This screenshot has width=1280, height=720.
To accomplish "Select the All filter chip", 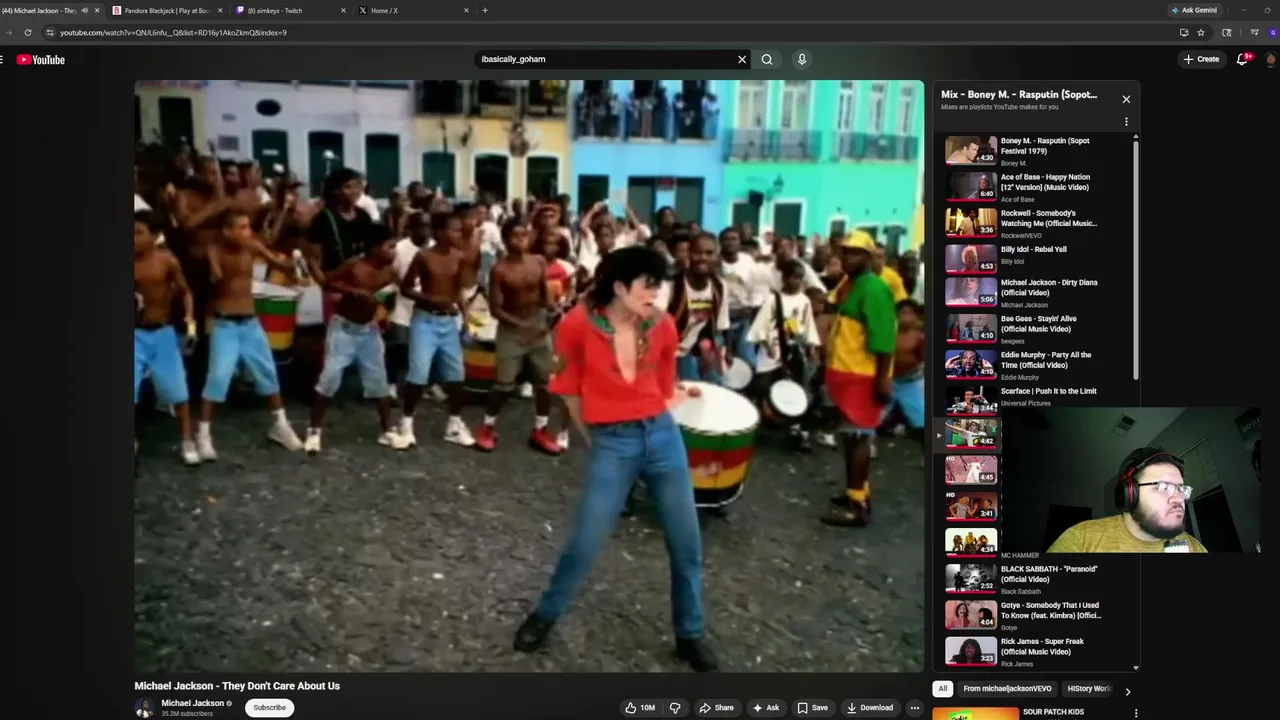I will pos(942,689).
